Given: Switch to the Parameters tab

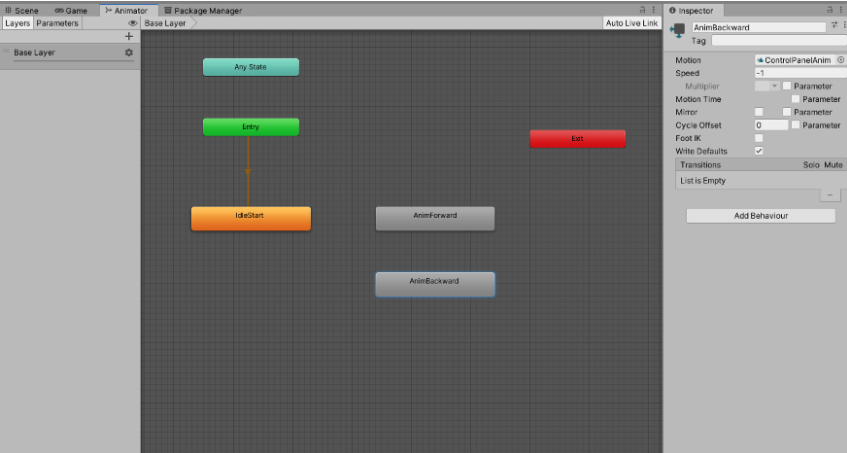Looking at the screenshot, I should tap(57, 23).
